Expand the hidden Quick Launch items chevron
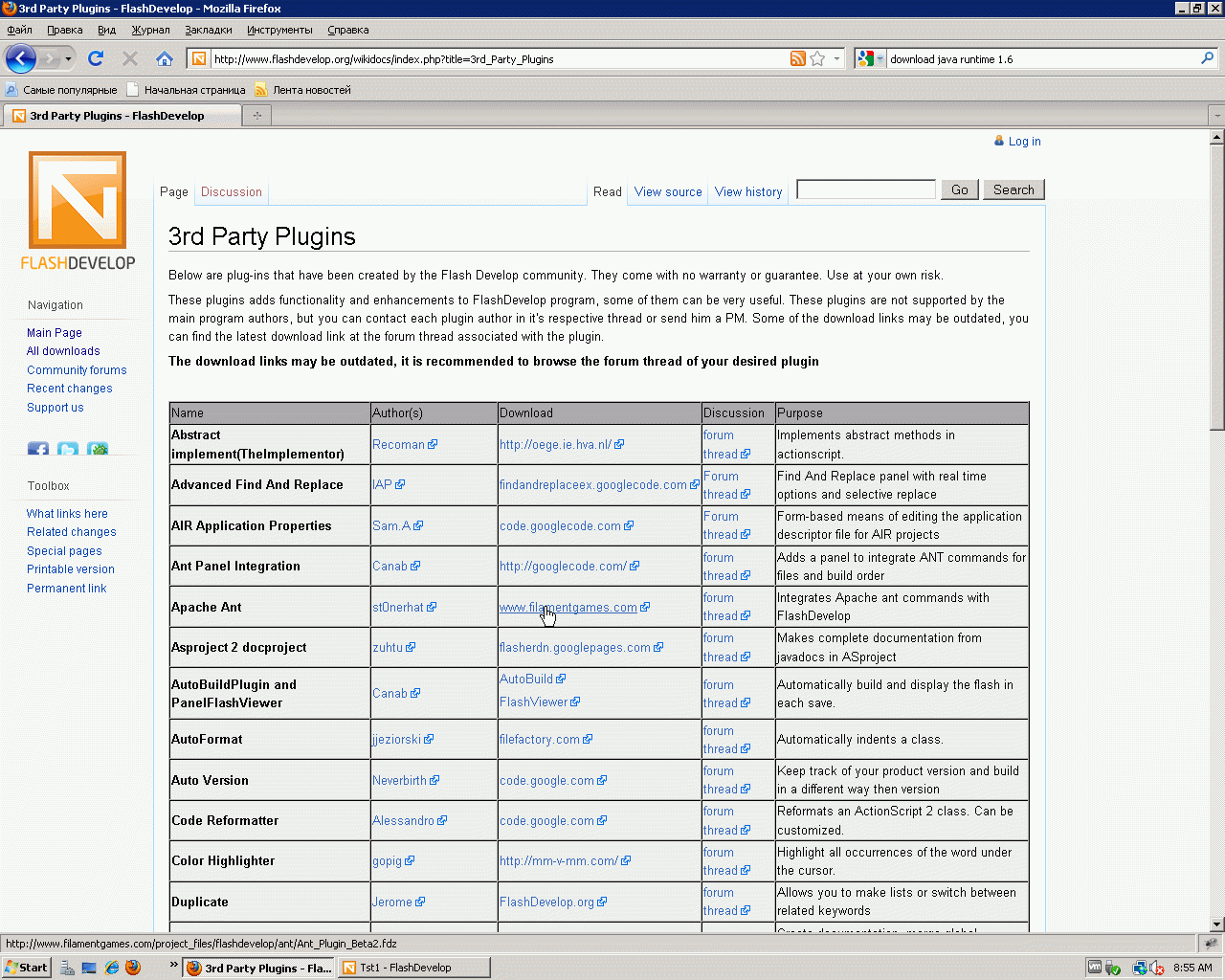 [x=174, y=964]
